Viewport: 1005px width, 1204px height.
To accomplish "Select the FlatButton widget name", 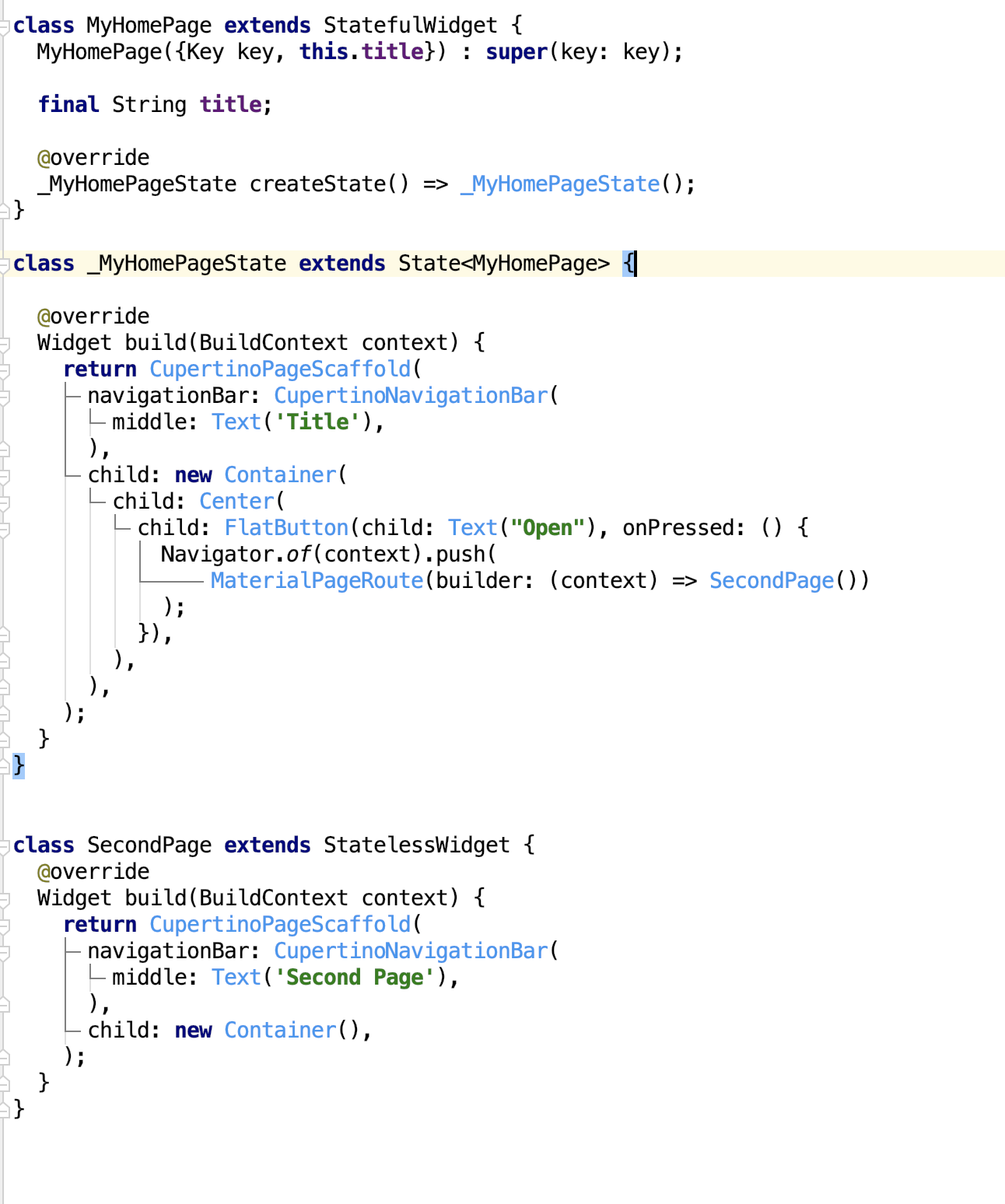I will tap(285, 527).
